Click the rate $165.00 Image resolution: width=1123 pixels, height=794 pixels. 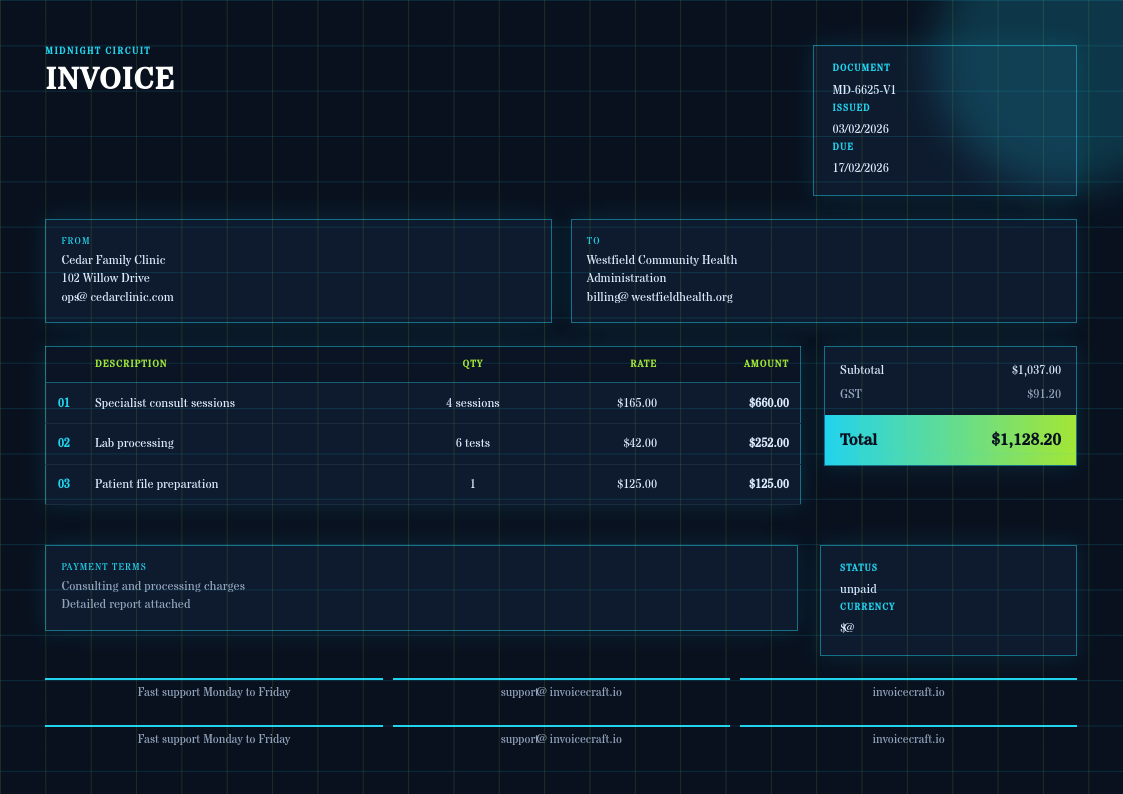(x=637, y=403)
